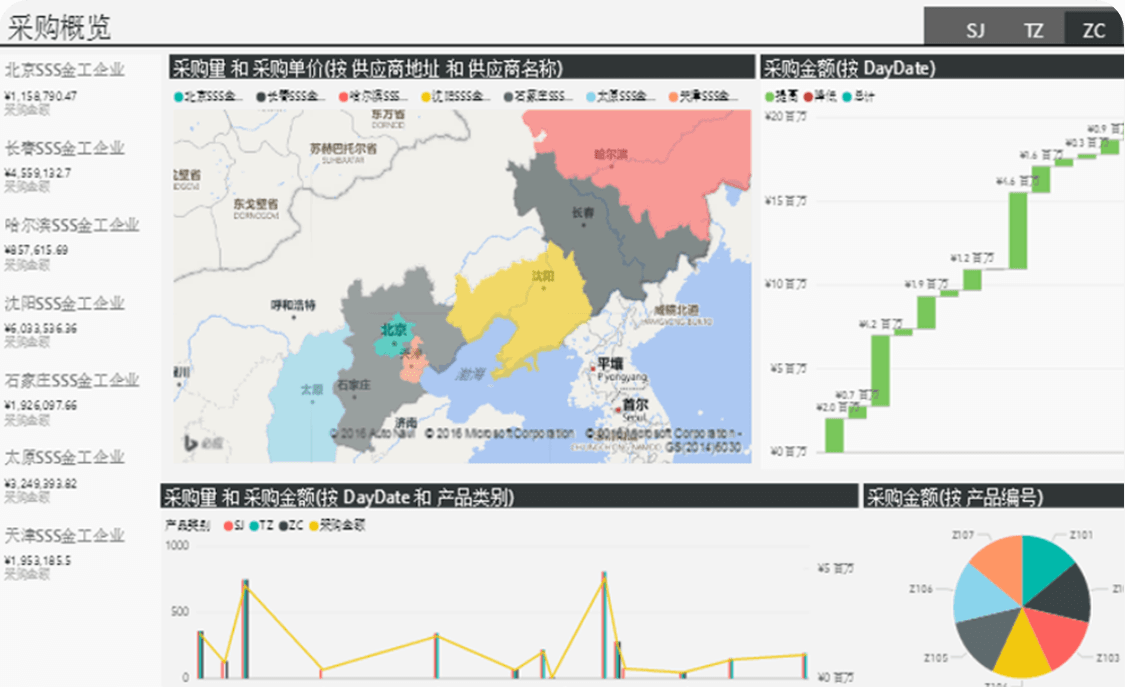Click the red 降低 legend marker
This screenshot has width=1125, height=687.
click(809, 96)
